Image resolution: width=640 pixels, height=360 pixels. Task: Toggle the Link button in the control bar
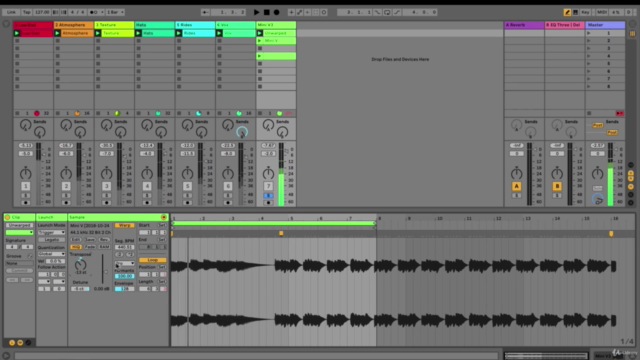[x=11, y=12]
